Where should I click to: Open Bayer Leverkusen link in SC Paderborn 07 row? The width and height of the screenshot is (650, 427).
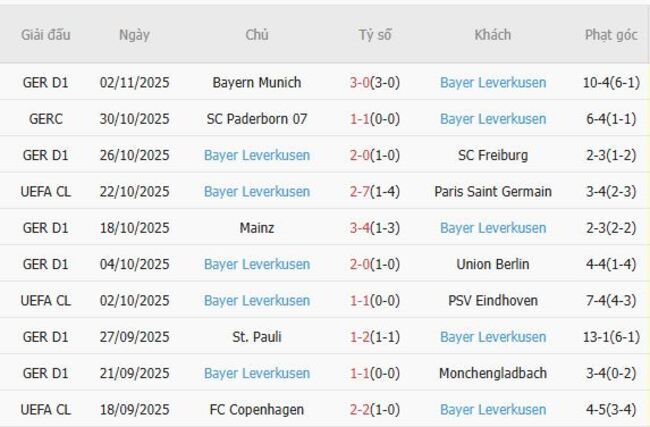pyautogui.click(x=493, y=119)
